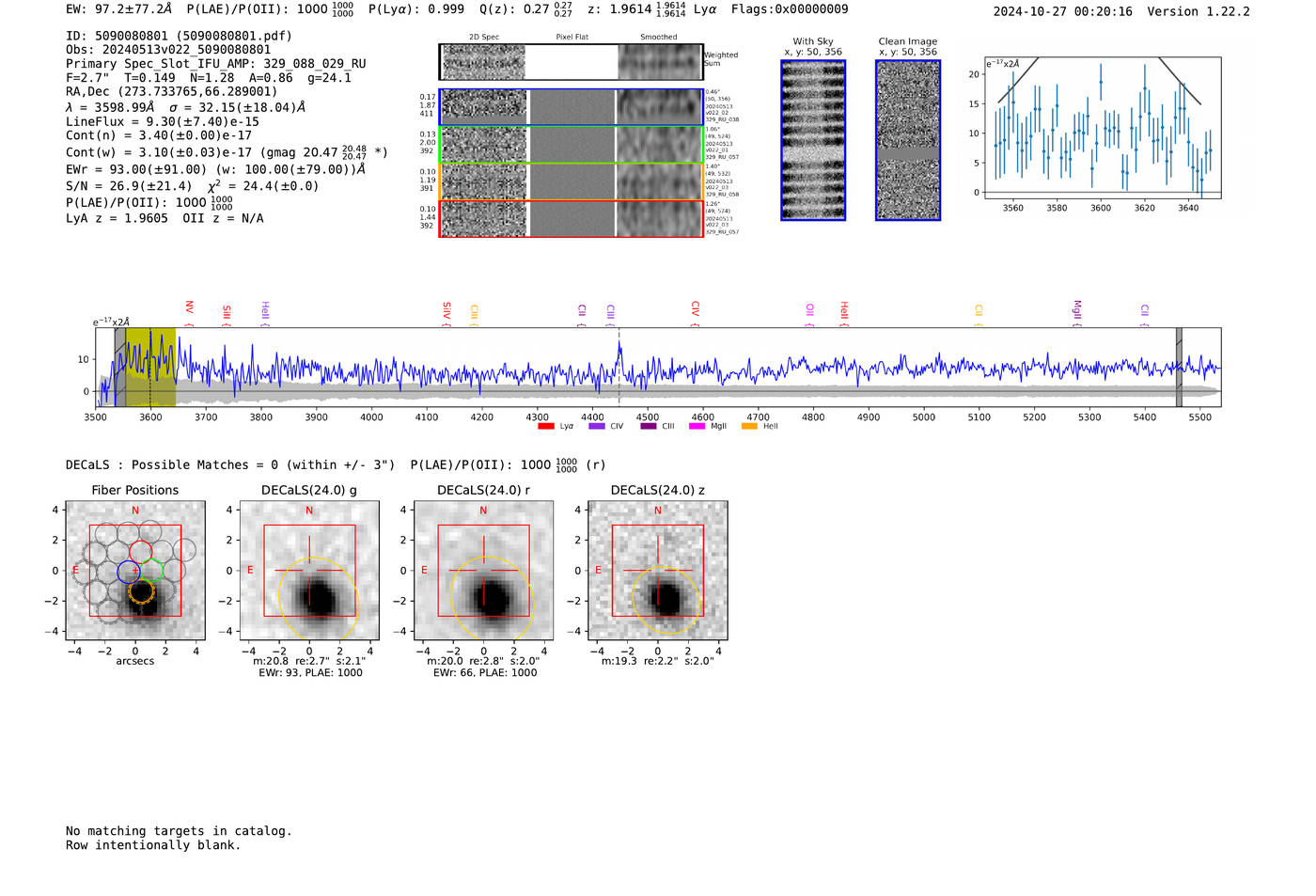Click the 'Primary Spec_Slot_IFU_AMP' line
The image size is (1316, 896).
click(x=216, y=64)
